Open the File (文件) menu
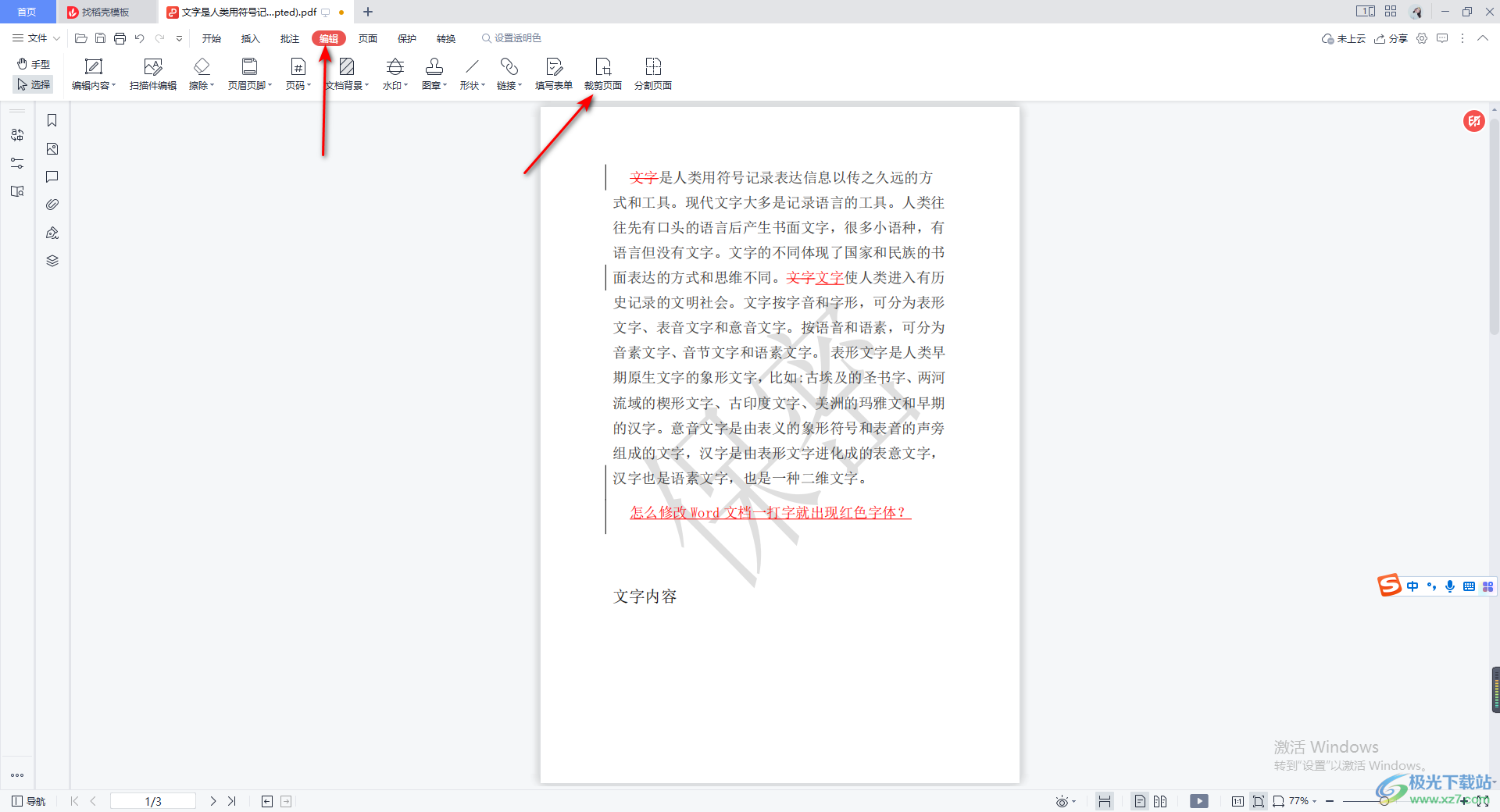Screen dimensions: 1500x812 pyautogui.click(x=36, y=38)
